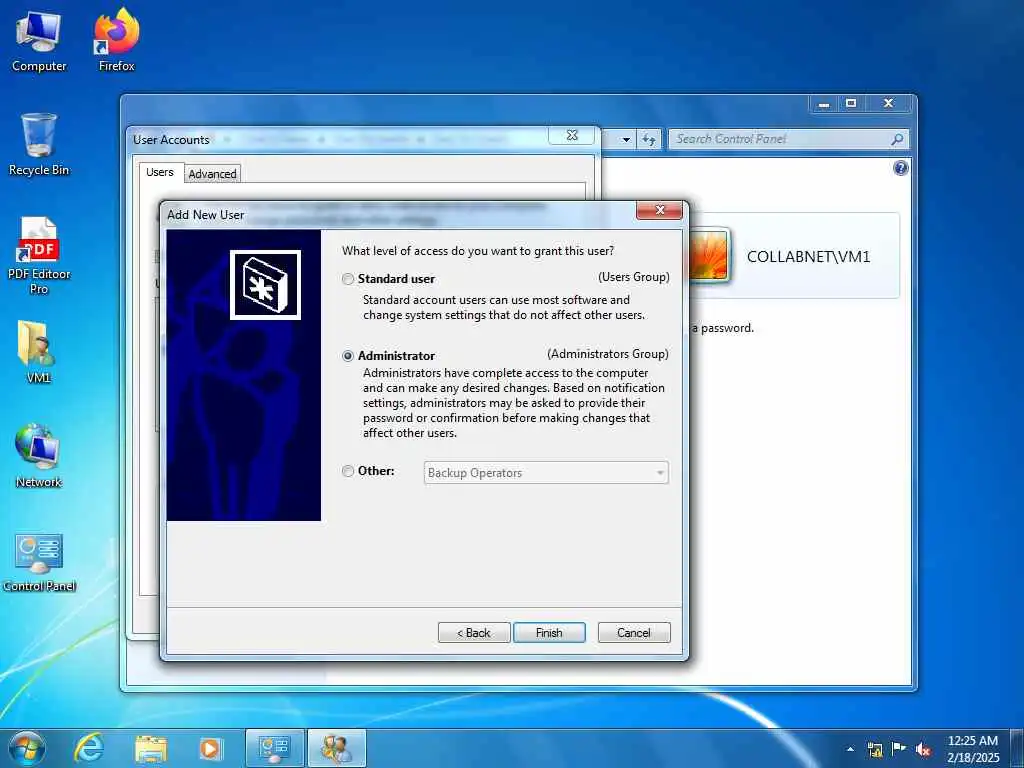This screenshot has height=768, width=1024.
Task: Select the Standard user radio button
Action: coord(348,279)
